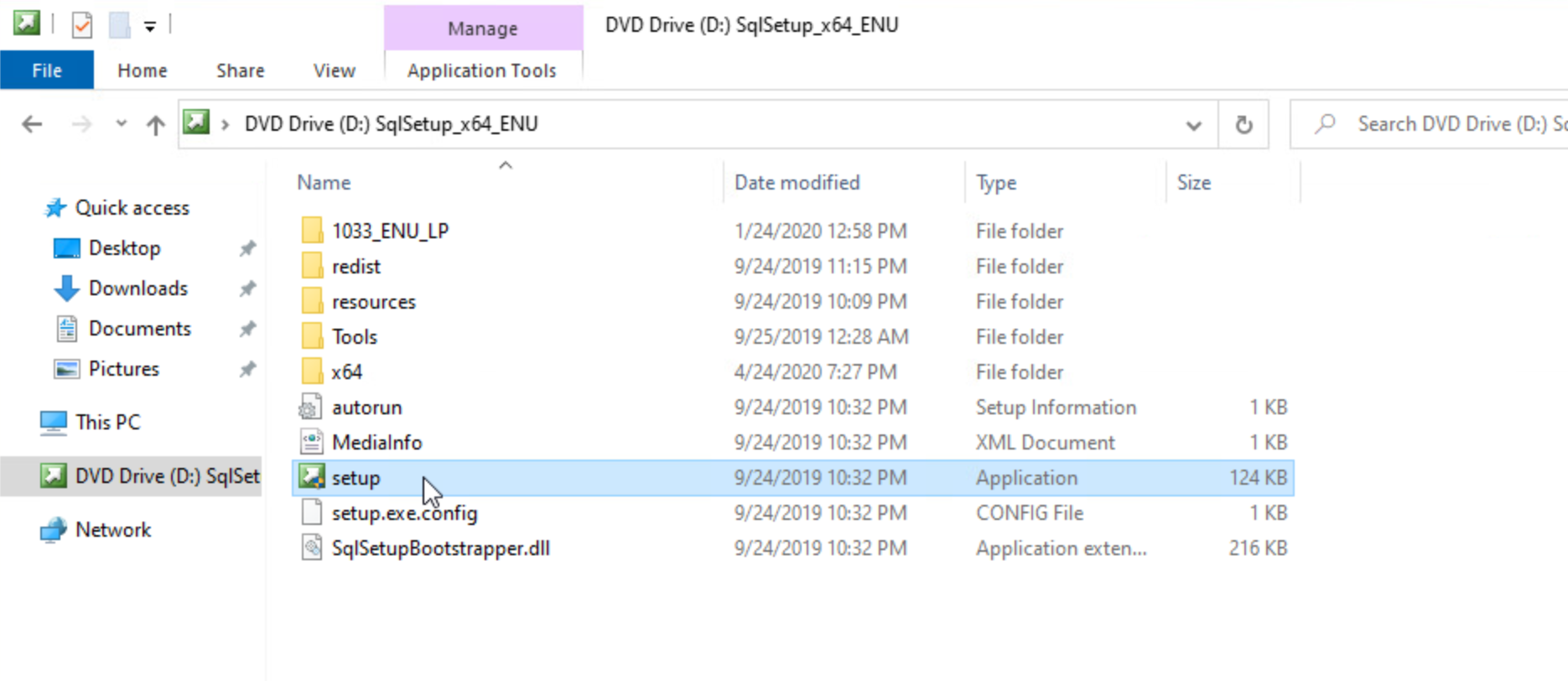Screen dimensions: 1568x681
Task: Select Quick access in navigation pane
Action: 132,207
